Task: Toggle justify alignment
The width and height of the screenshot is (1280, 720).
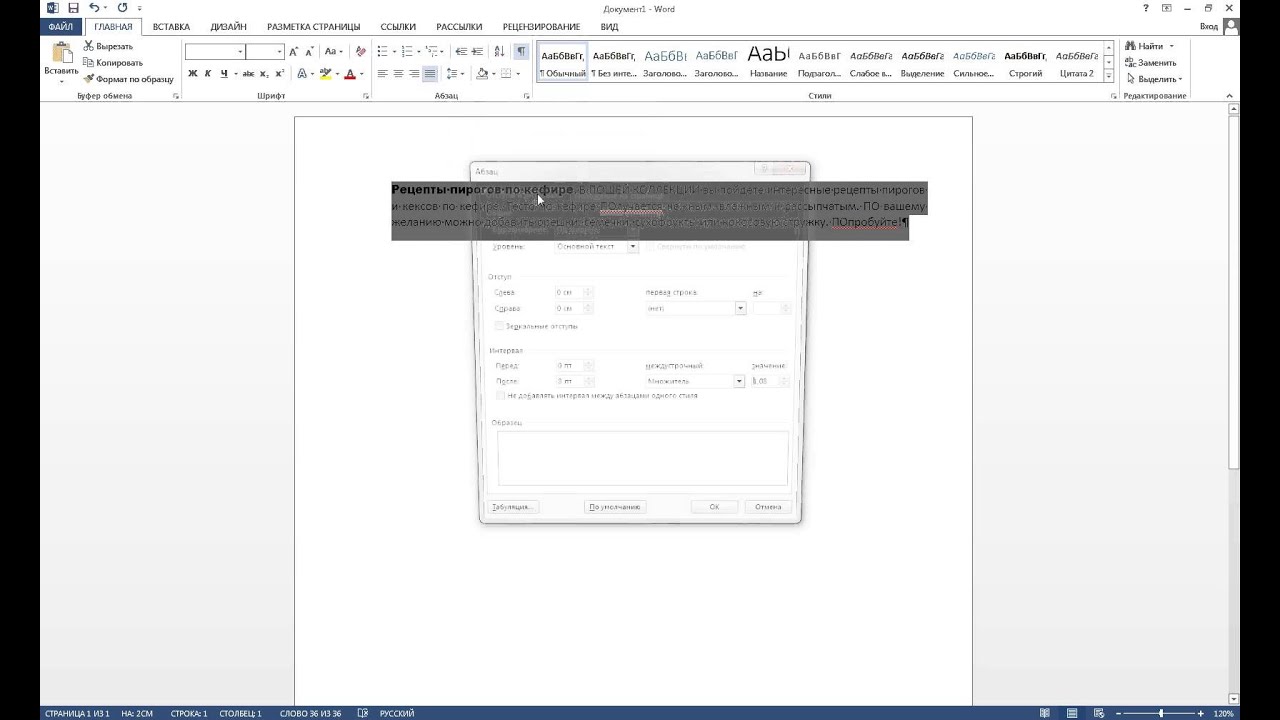Action: (429, 73)
